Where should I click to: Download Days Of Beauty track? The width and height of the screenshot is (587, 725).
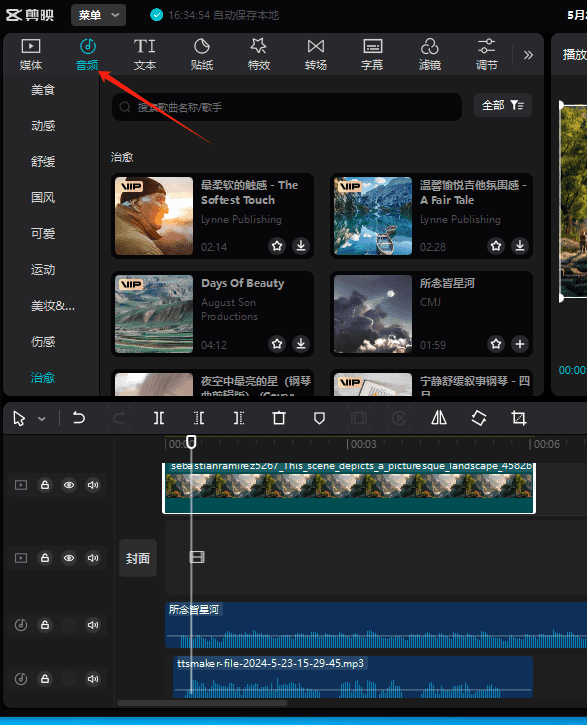pos(301,344)
